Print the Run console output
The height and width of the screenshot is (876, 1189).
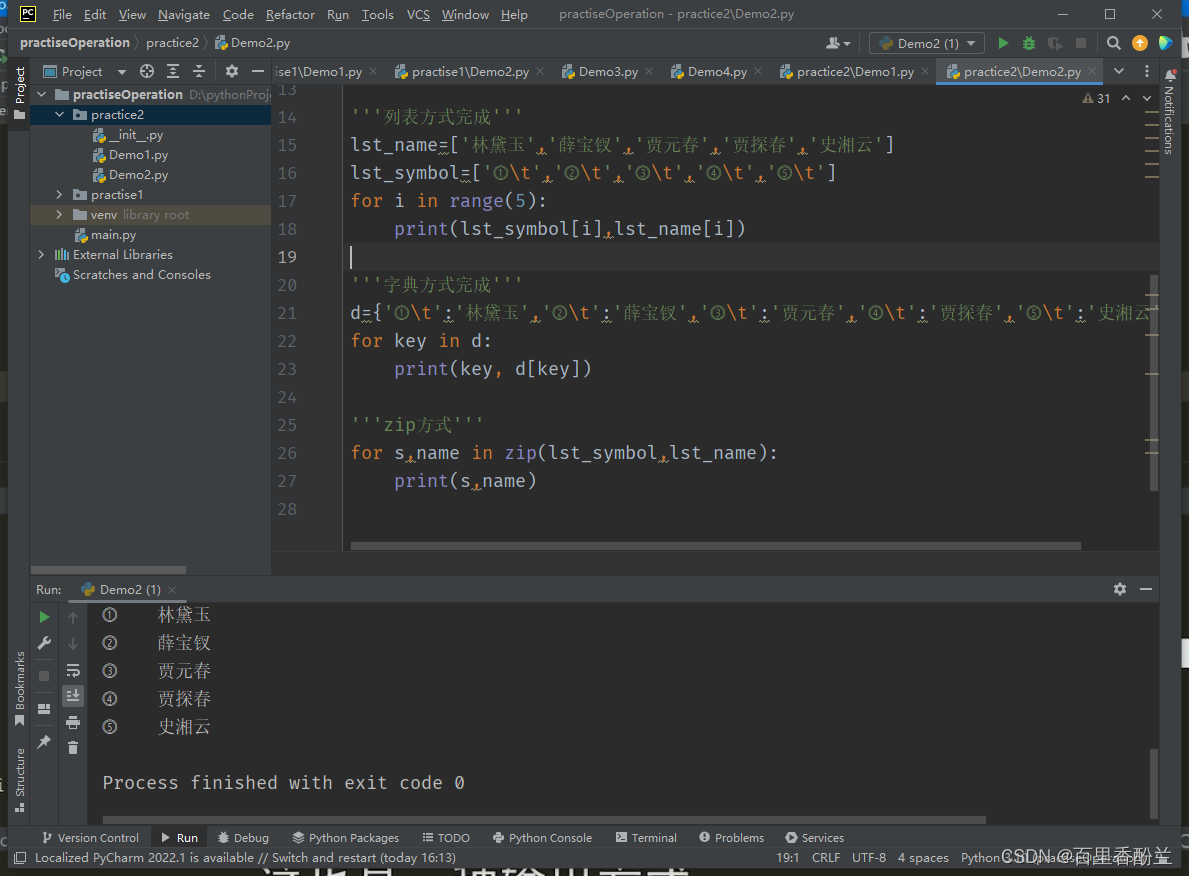click(73, 722)
